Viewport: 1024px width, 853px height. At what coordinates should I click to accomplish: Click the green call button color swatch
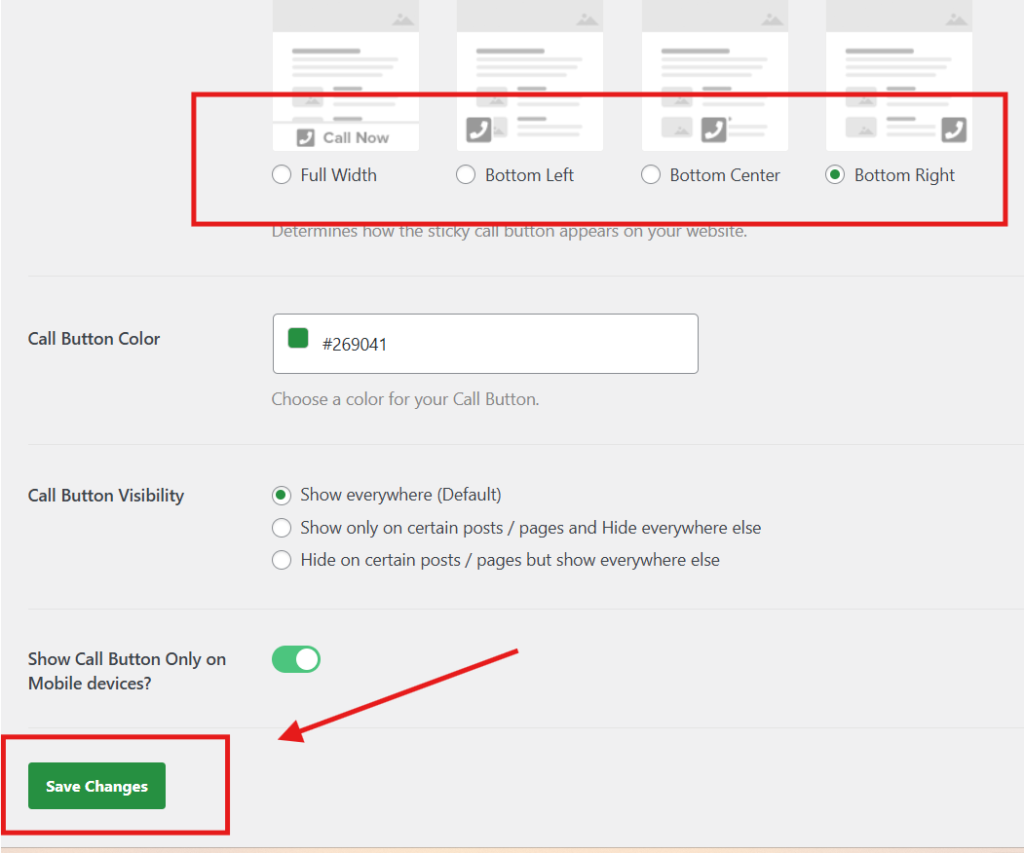click(x=298, y=338)
